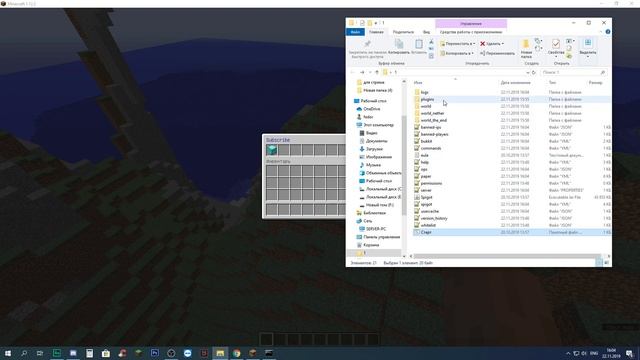Switch to the Вид ribbon tab

point(426,32)
